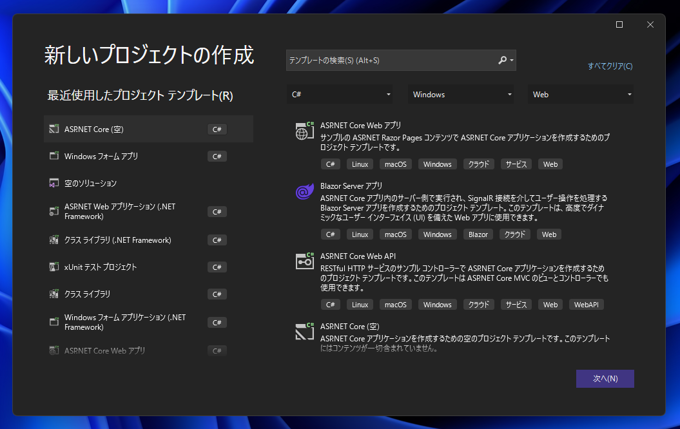Screen dimensions: 680x429
Task: Open the Web project type filter dropdown
Action: click(581, 94)
